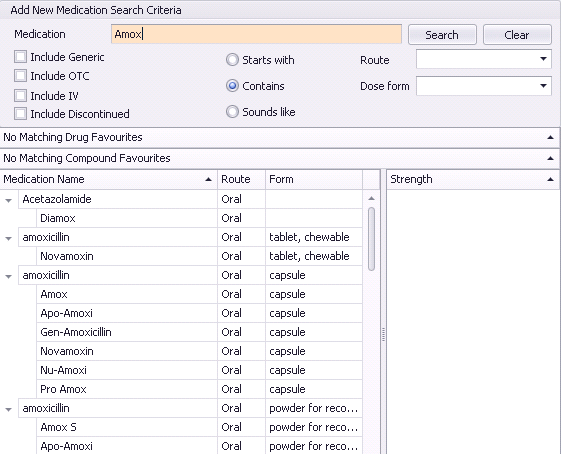Screen dimensions: 561x454
Task: Check the Include OTC option
Action: [20, 76]
